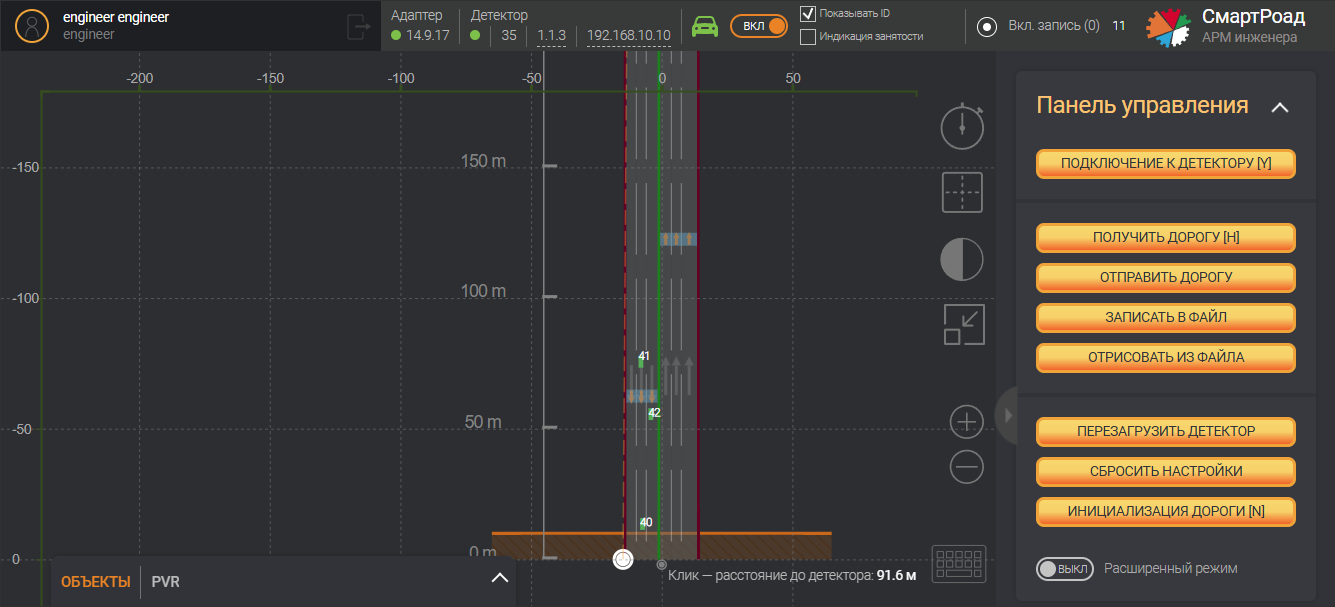This screenshot has height=607, width=1335.
Task: Collapse the right side panel arrow
Action: click(x=1008, y=414)
